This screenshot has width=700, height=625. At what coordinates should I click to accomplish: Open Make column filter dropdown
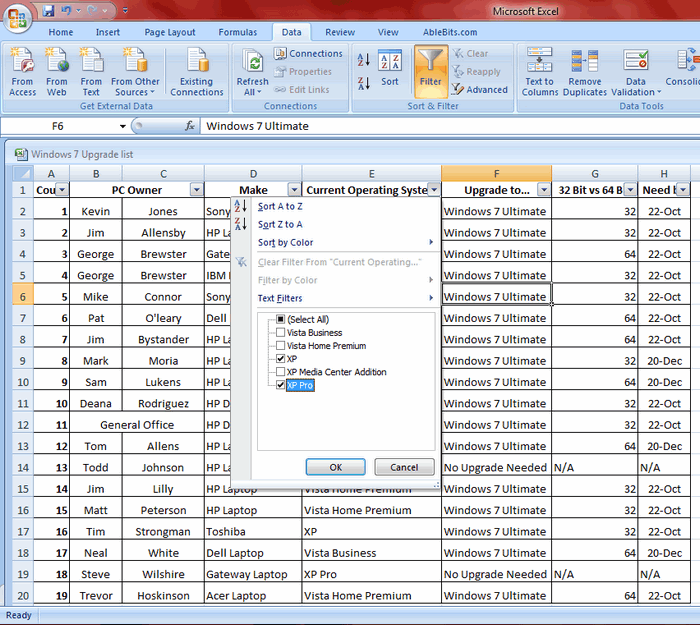click(x=294, y=190)
